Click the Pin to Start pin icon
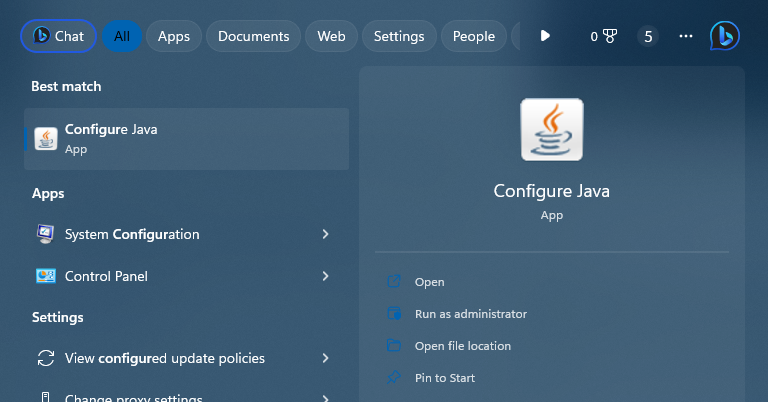768x402 pixels. (x=394, y=378)
